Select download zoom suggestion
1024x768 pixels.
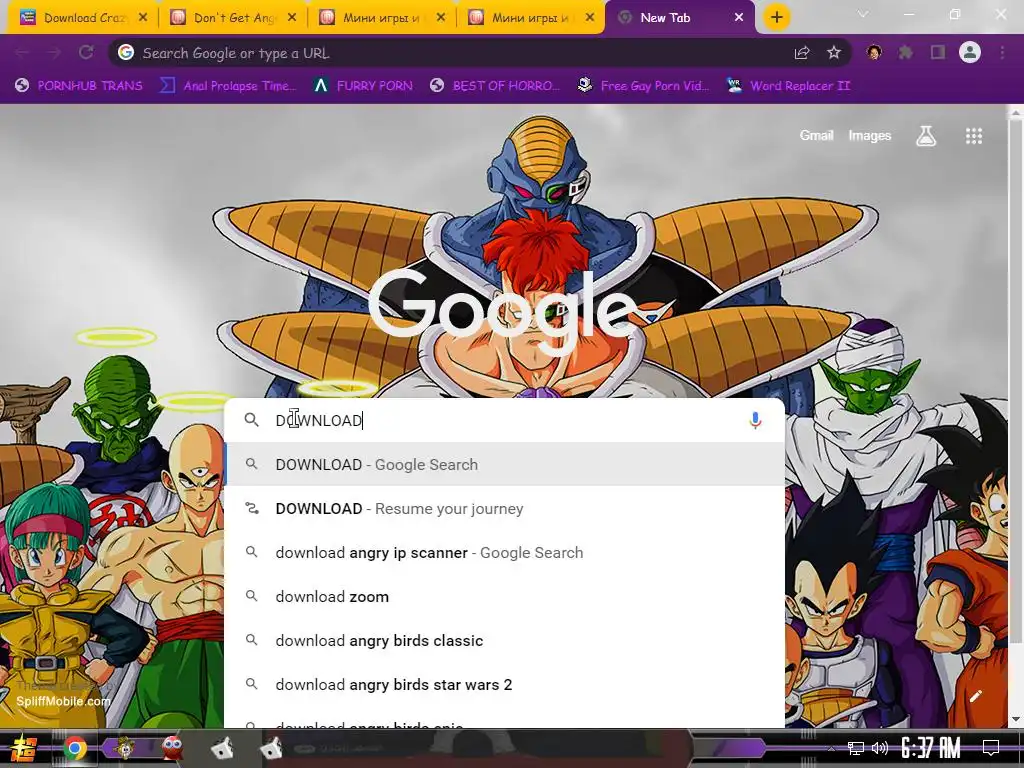(x=504, y=596)
